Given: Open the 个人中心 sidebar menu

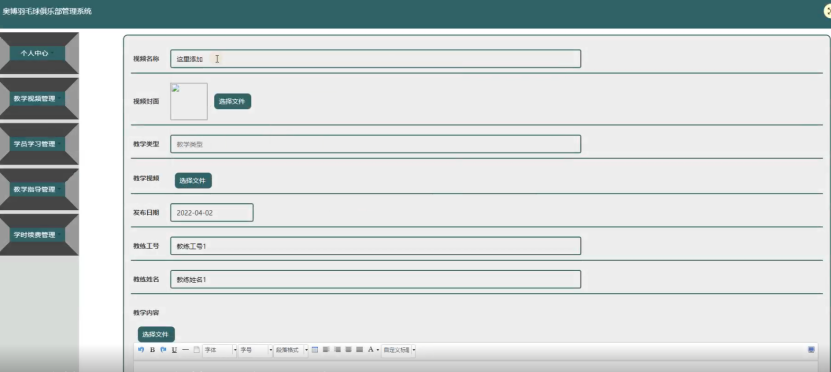Looking at the screenshot, I should (x=37, y=53).
